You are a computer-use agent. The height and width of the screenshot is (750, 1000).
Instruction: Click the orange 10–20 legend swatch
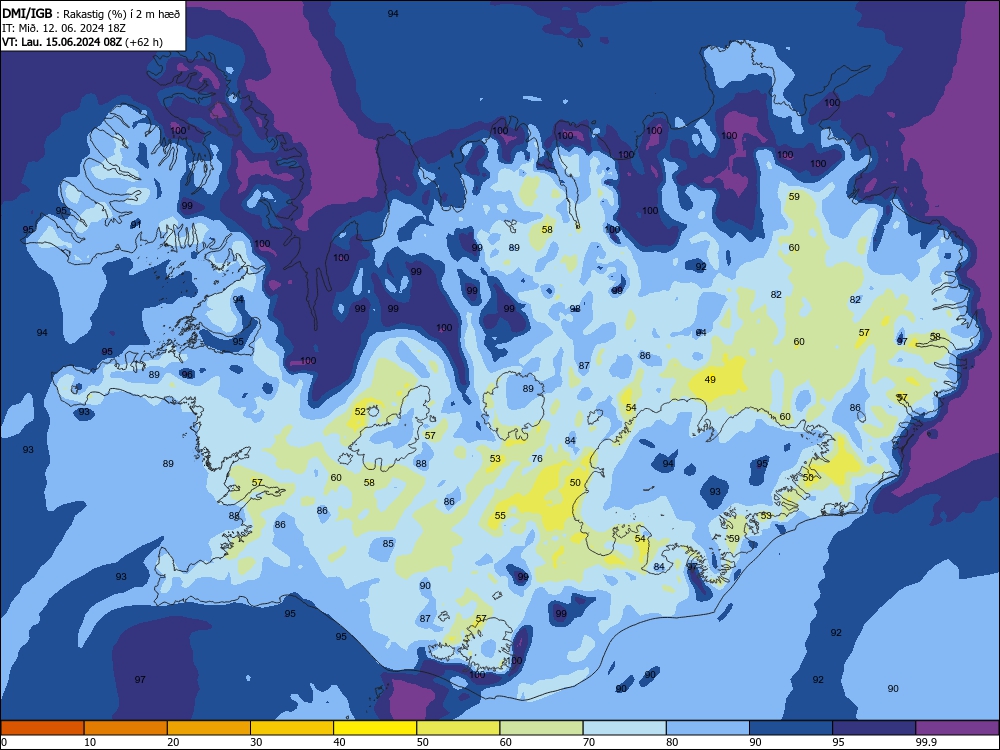click(x=126, y=728)
